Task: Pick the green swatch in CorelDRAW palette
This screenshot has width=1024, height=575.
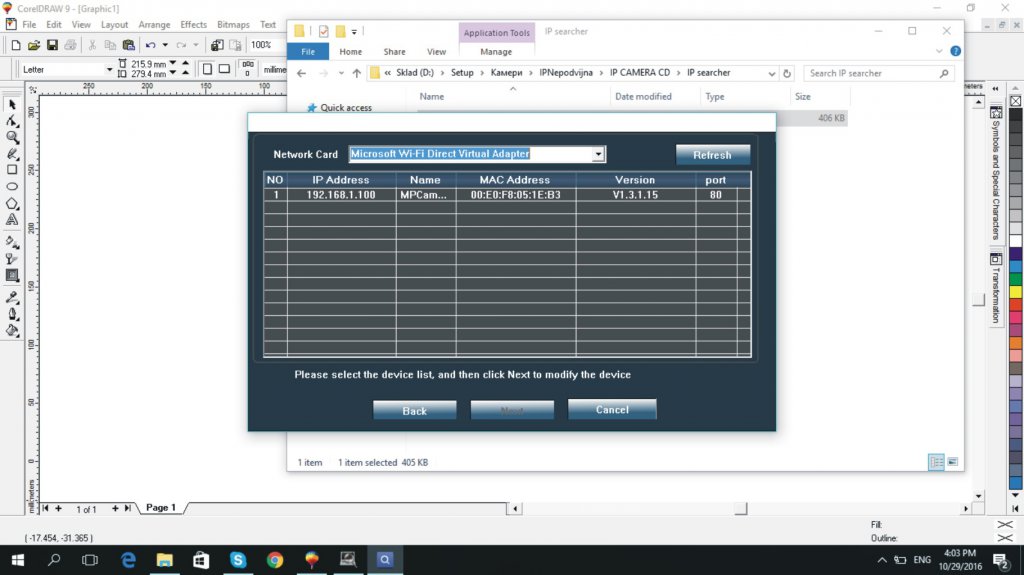Action: point(1016,279)
